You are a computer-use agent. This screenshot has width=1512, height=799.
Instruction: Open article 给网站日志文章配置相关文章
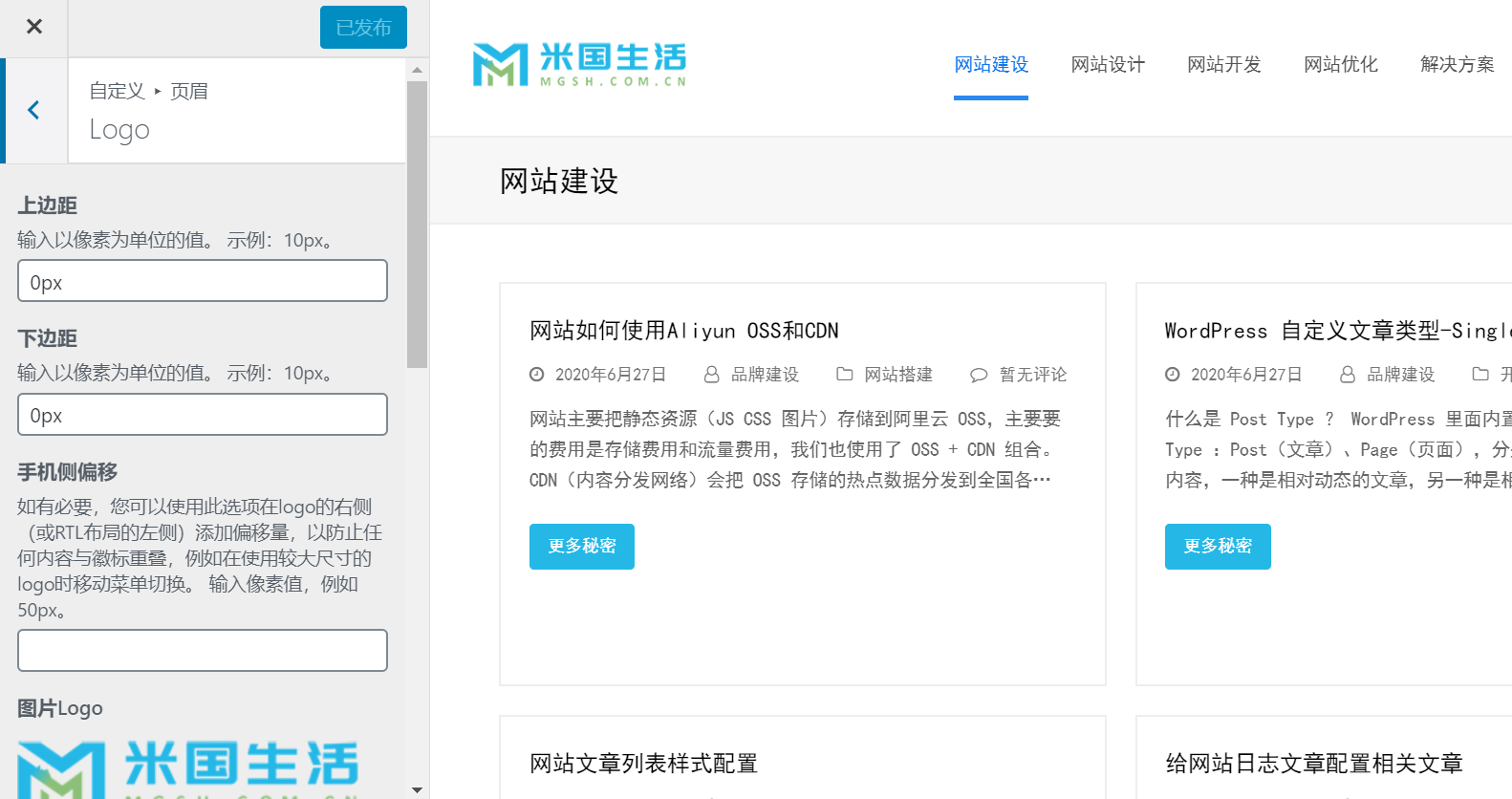(x=1314, y=764)
